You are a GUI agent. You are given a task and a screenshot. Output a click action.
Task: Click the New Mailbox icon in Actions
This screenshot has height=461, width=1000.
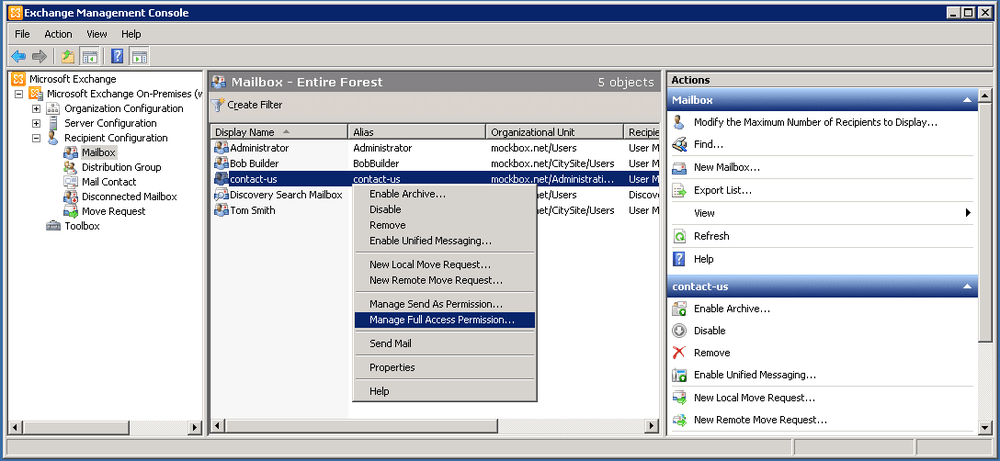(x=680, y=168)
